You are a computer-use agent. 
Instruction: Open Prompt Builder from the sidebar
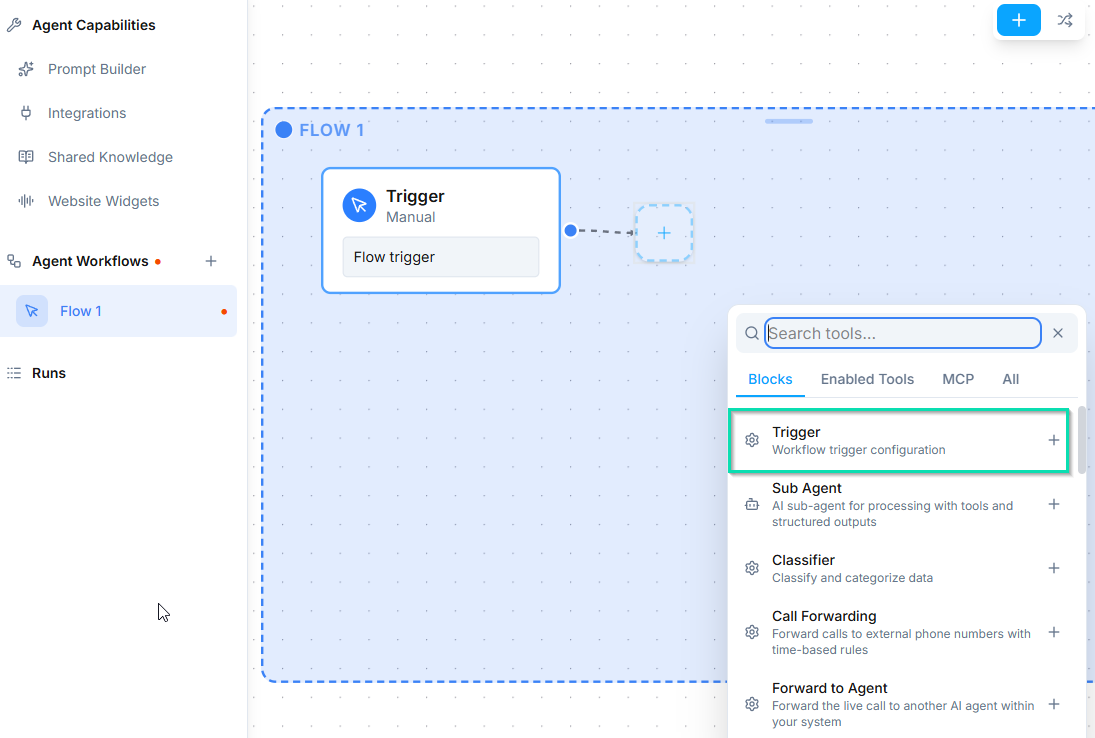(x=96, y=68)
